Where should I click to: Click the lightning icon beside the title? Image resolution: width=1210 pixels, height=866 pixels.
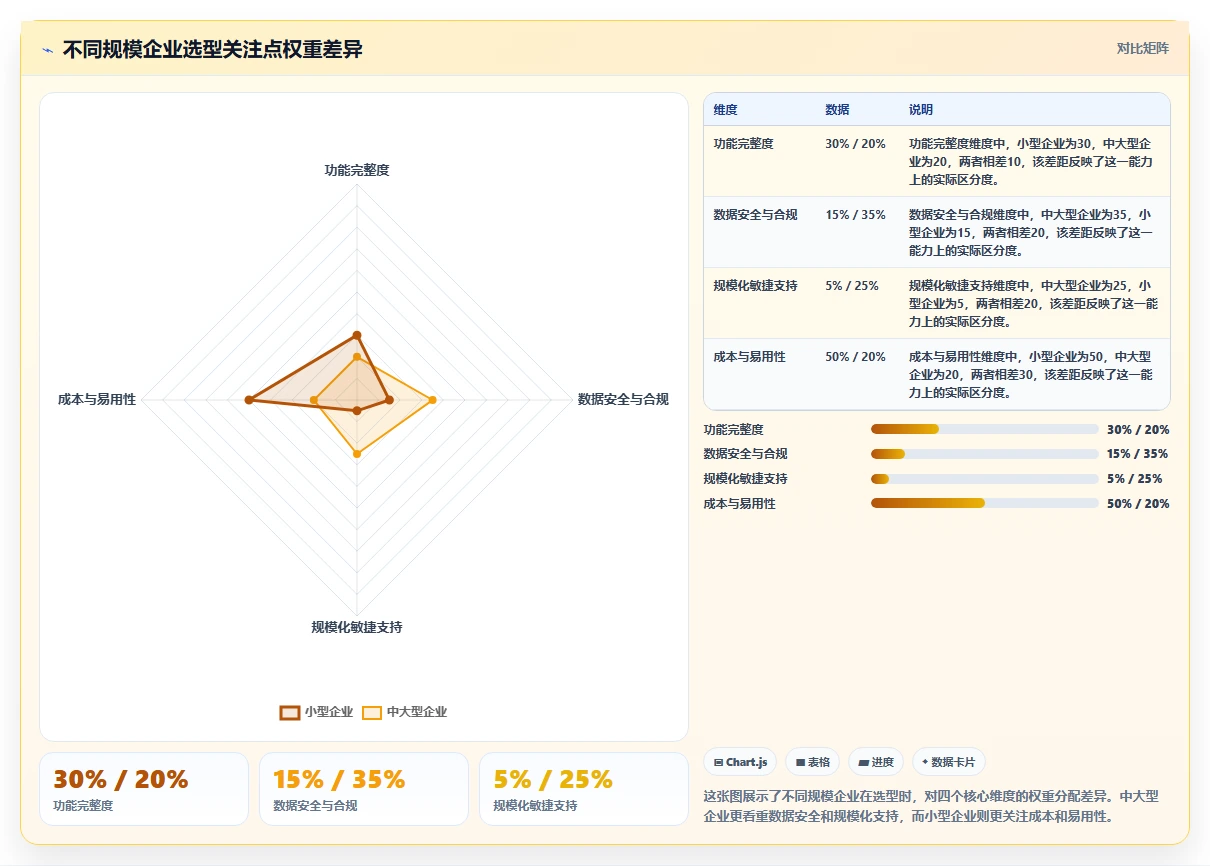click(x=47, y=50)
